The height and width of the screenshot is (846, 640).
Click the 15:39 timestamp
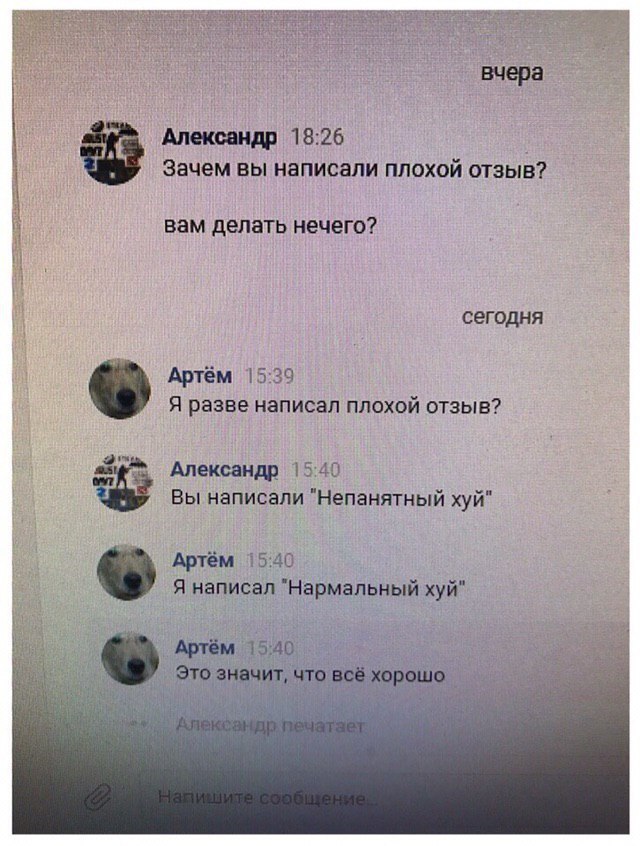270,376
